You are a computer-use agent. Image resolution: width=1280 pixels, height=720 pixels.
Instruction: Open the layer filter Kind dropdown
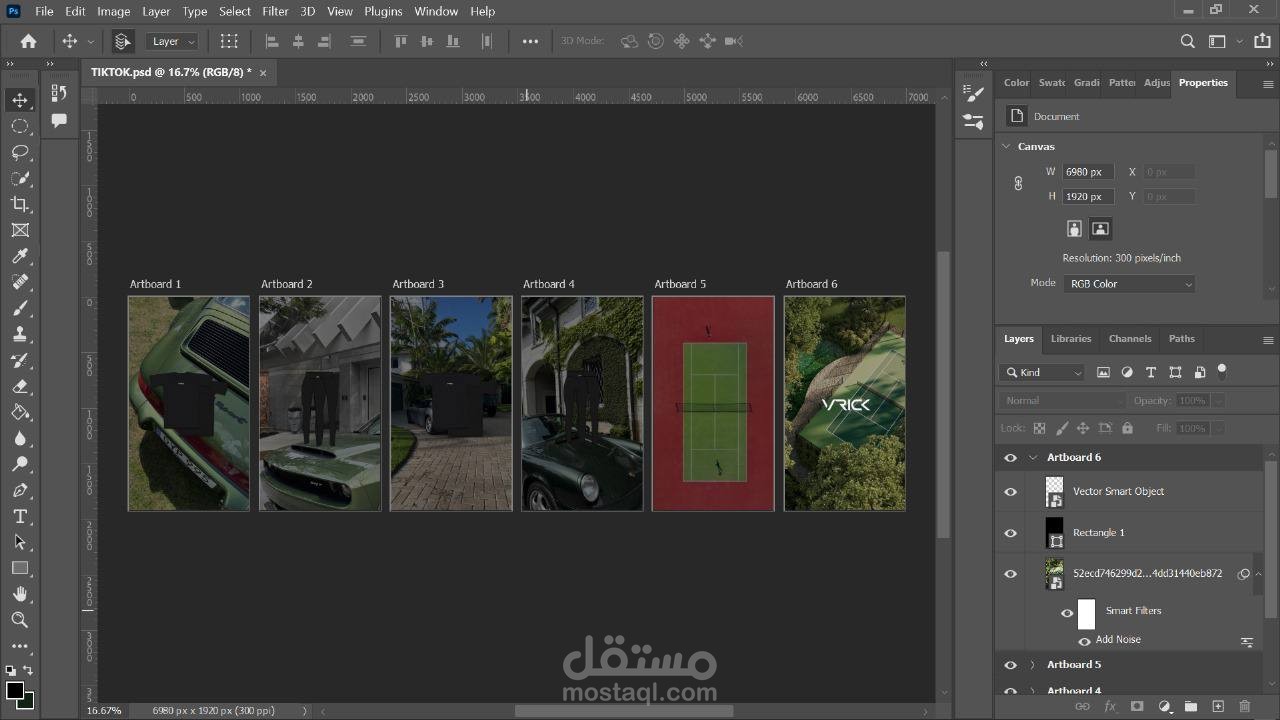pyautogui.click(x=1043, y=372)
